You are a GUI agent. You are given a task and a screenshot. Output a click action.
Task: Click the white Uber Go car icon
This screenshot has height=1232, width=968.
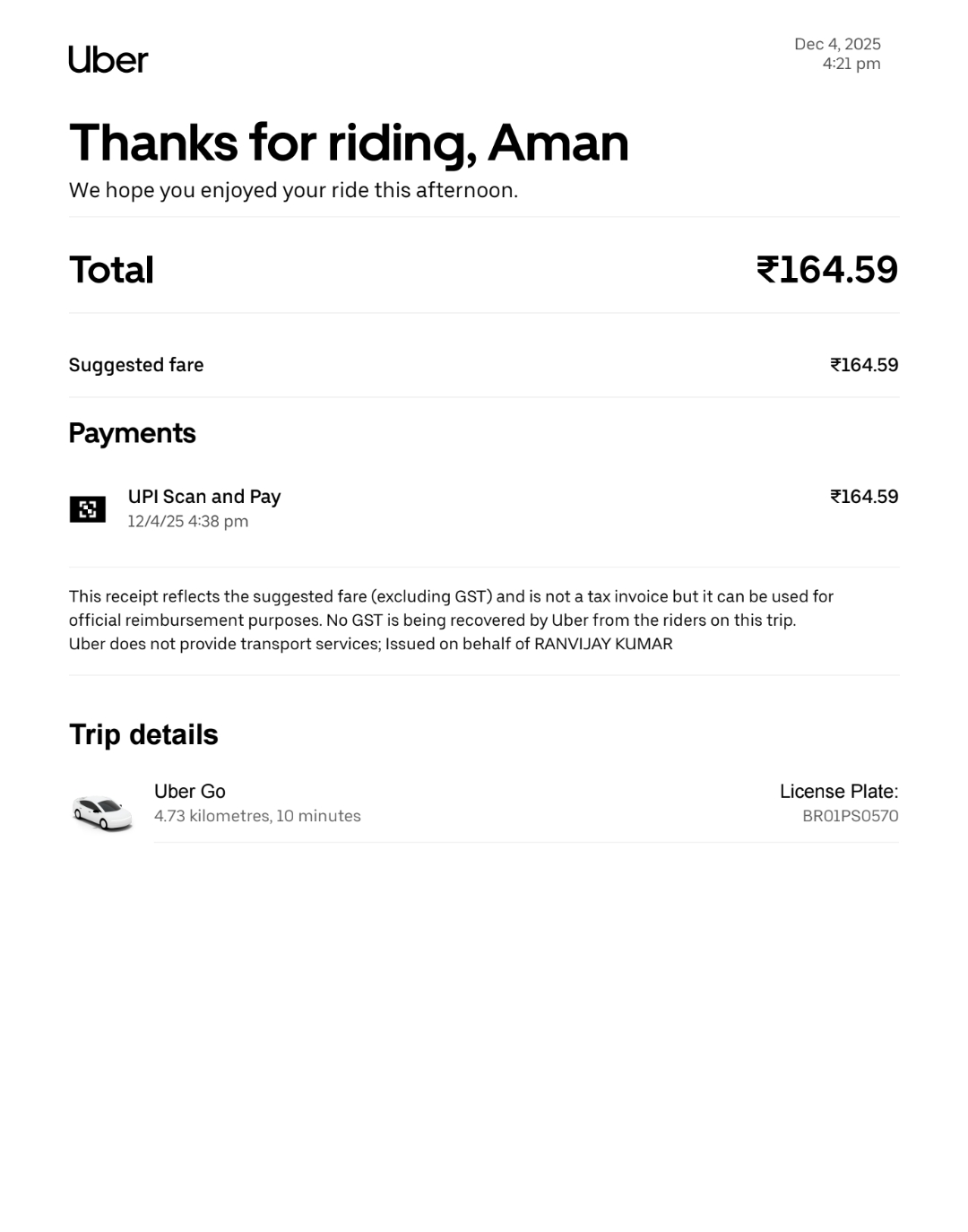tap(102, 812)
